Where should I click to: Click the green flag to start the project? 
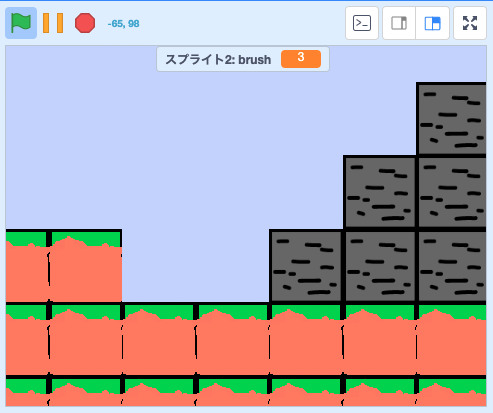(x=21, y=23)
